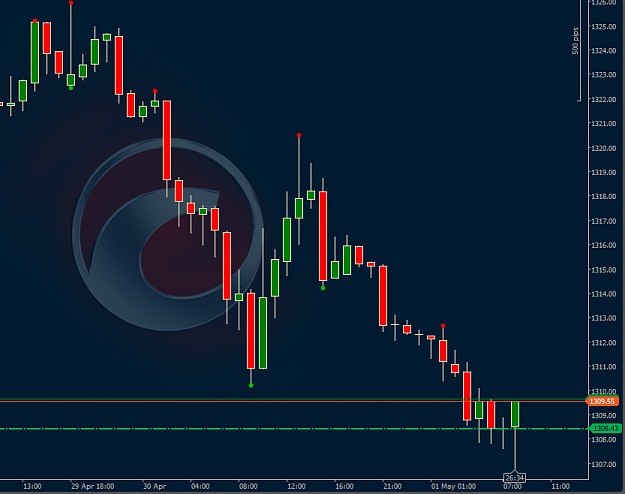The image size is (625, 494).
Task: Click the 1321.00 price axis label
Action: pos(603,124)
